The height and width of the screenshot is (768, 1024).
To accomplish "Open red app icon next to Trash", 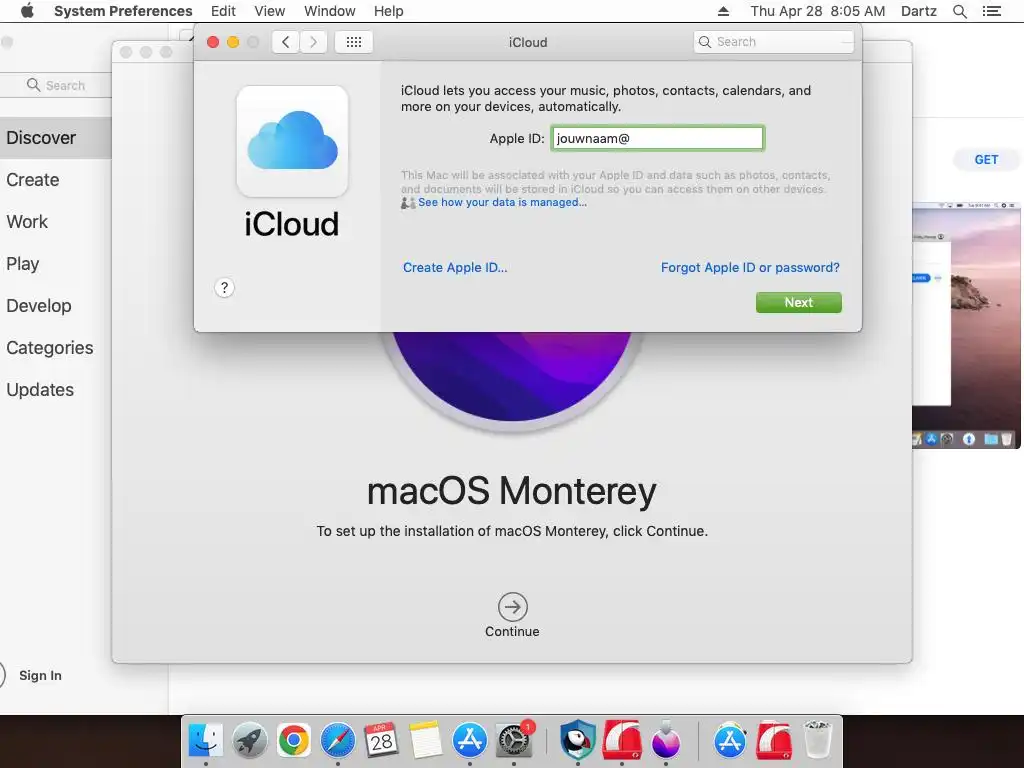I will point(774,740).
